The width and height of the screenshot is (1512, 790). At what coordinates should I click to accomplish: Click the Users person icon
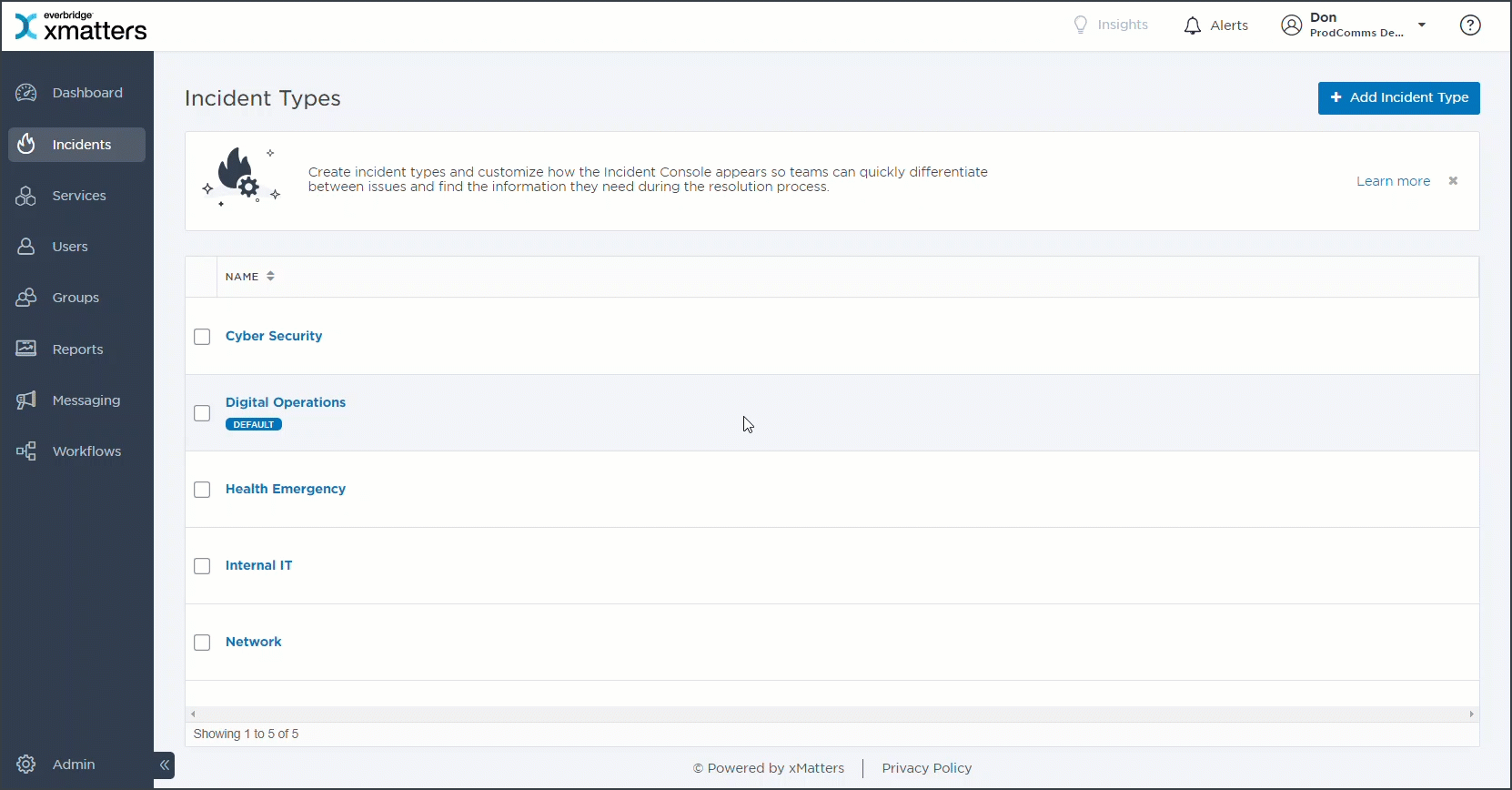[x=26, y=247]
